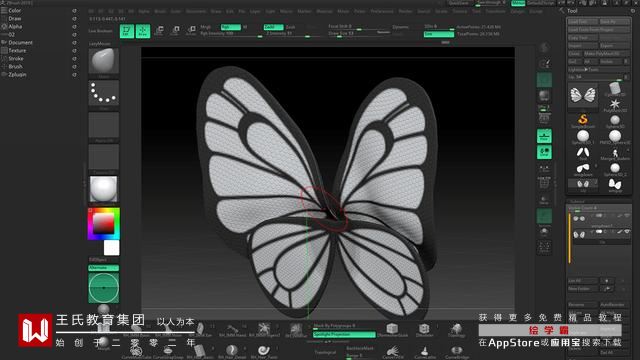Open the empty texture slot
This screenshot has width=640, height=360.
click(x=104, y=157)
